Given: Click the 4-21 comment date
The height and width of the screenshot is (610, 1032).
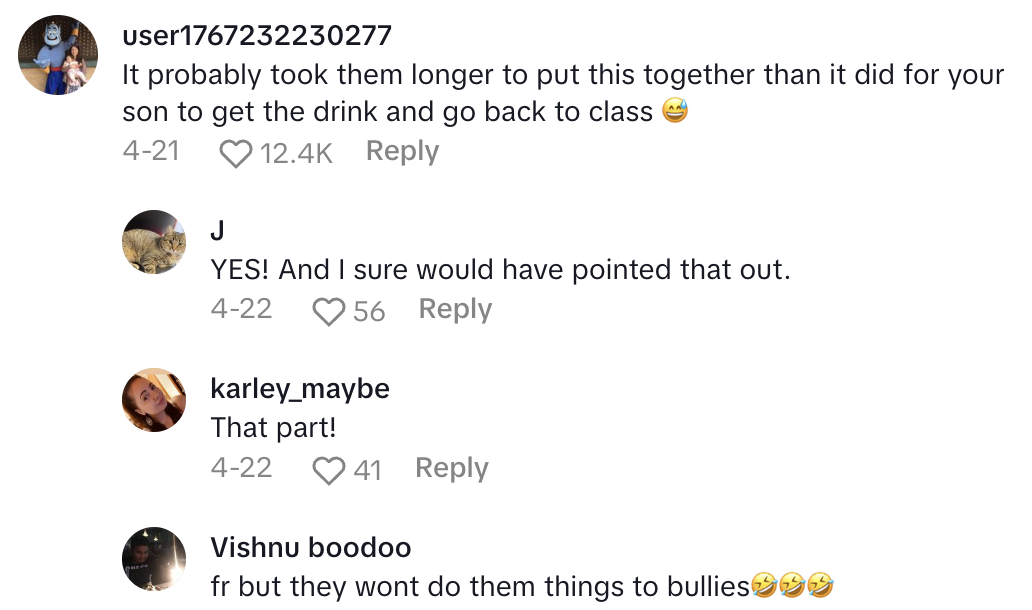Looking at the screenshot, I should point(151,152).
